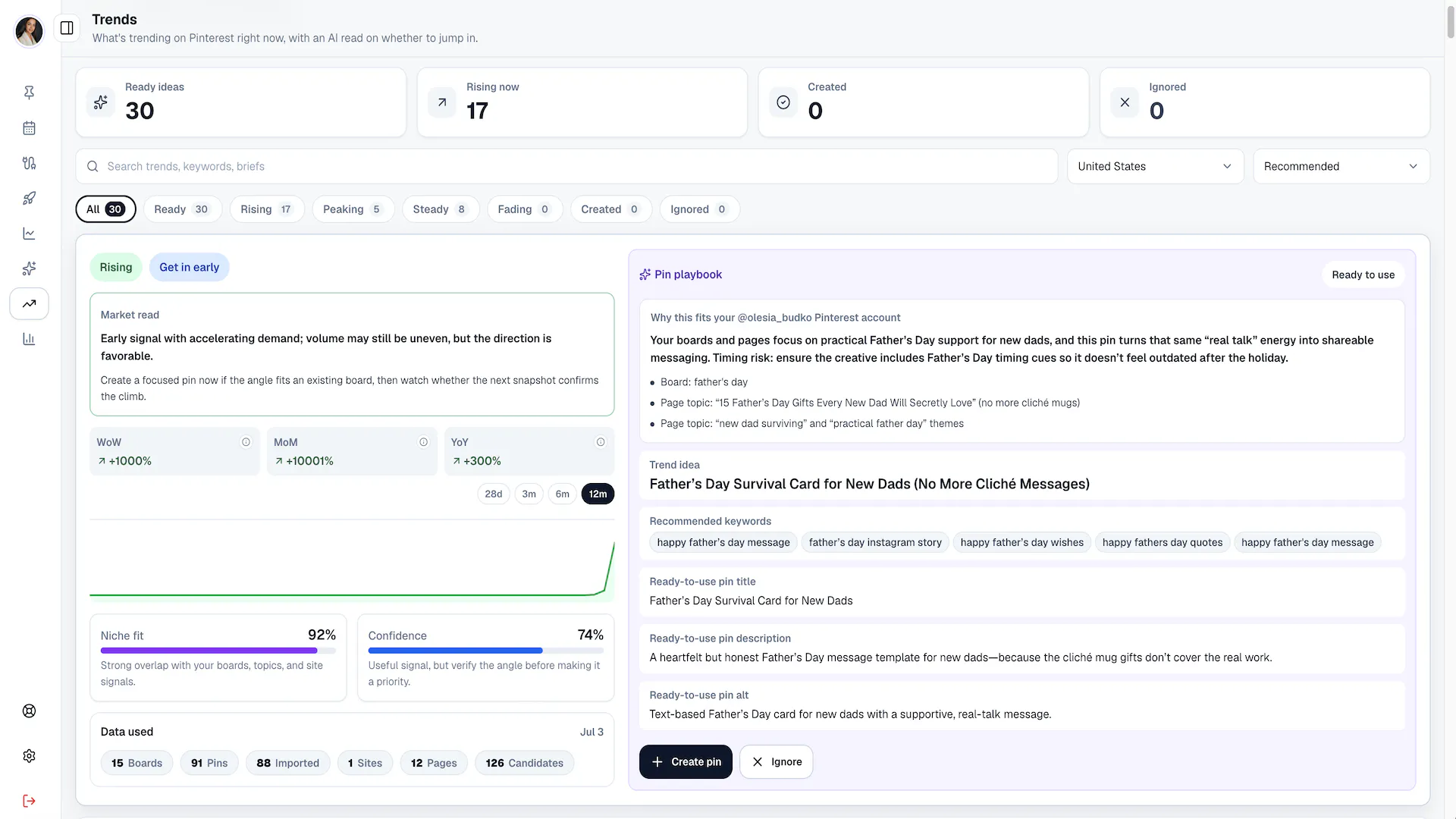The width and height of the screenshot is (1456, 819).
Task: Open the pin icon in sidebar
Action: (x=29, y=93)
